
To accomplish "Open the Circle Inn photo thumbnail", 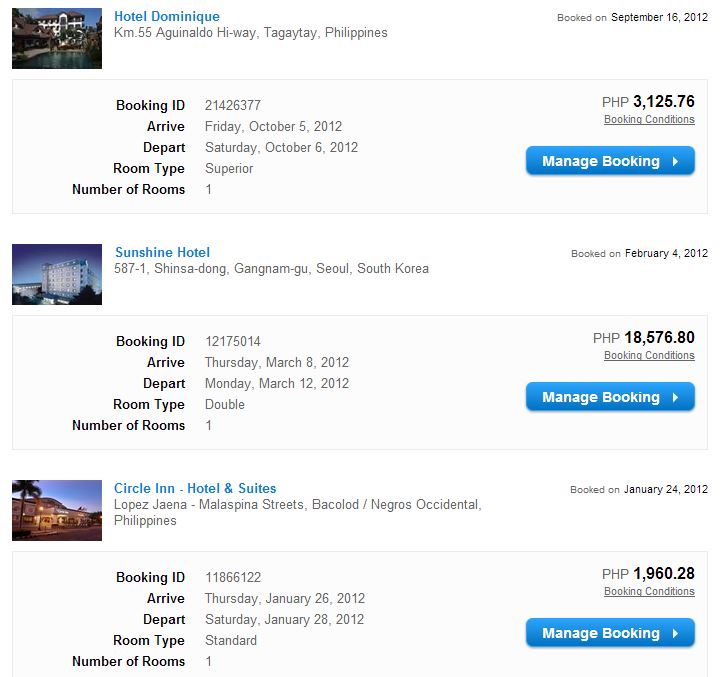I will (57, 510).
